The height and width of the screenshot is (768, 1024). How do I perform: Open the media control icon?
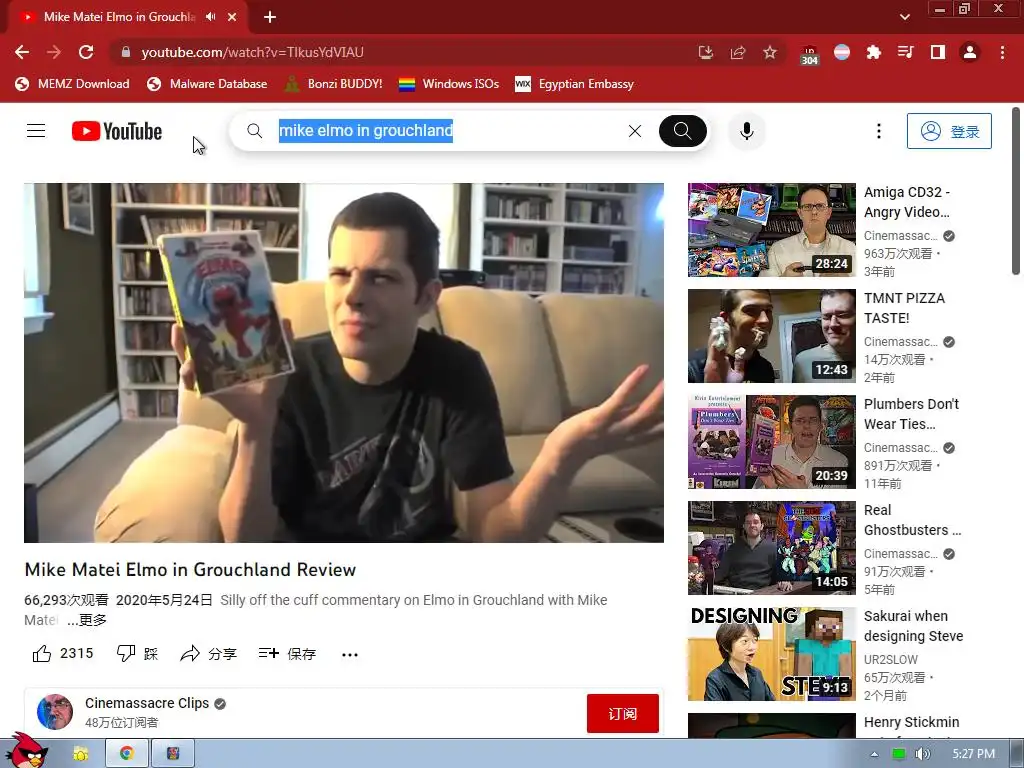pos(905,52)
